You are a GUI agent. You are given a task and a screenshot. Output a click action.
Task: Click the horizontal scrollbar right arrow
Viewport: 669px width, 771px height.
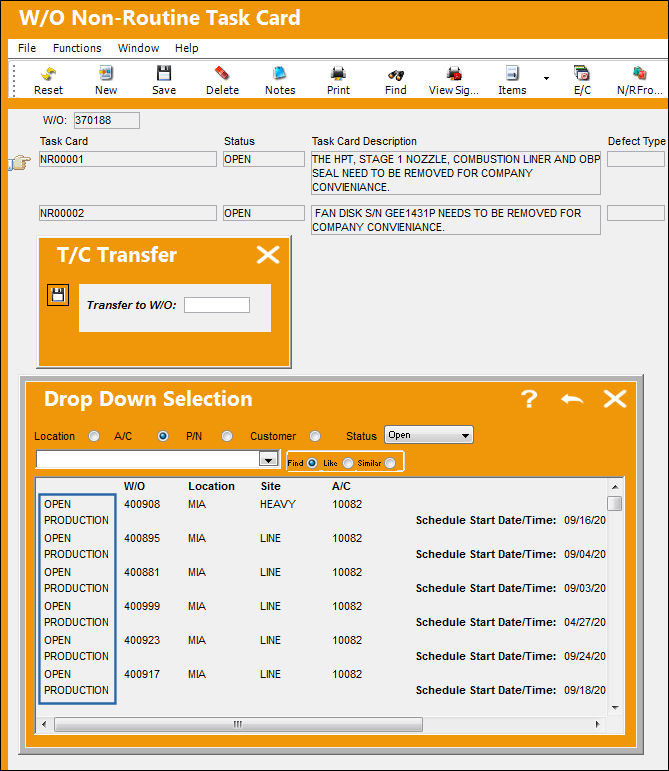click(x=598, y=724)
